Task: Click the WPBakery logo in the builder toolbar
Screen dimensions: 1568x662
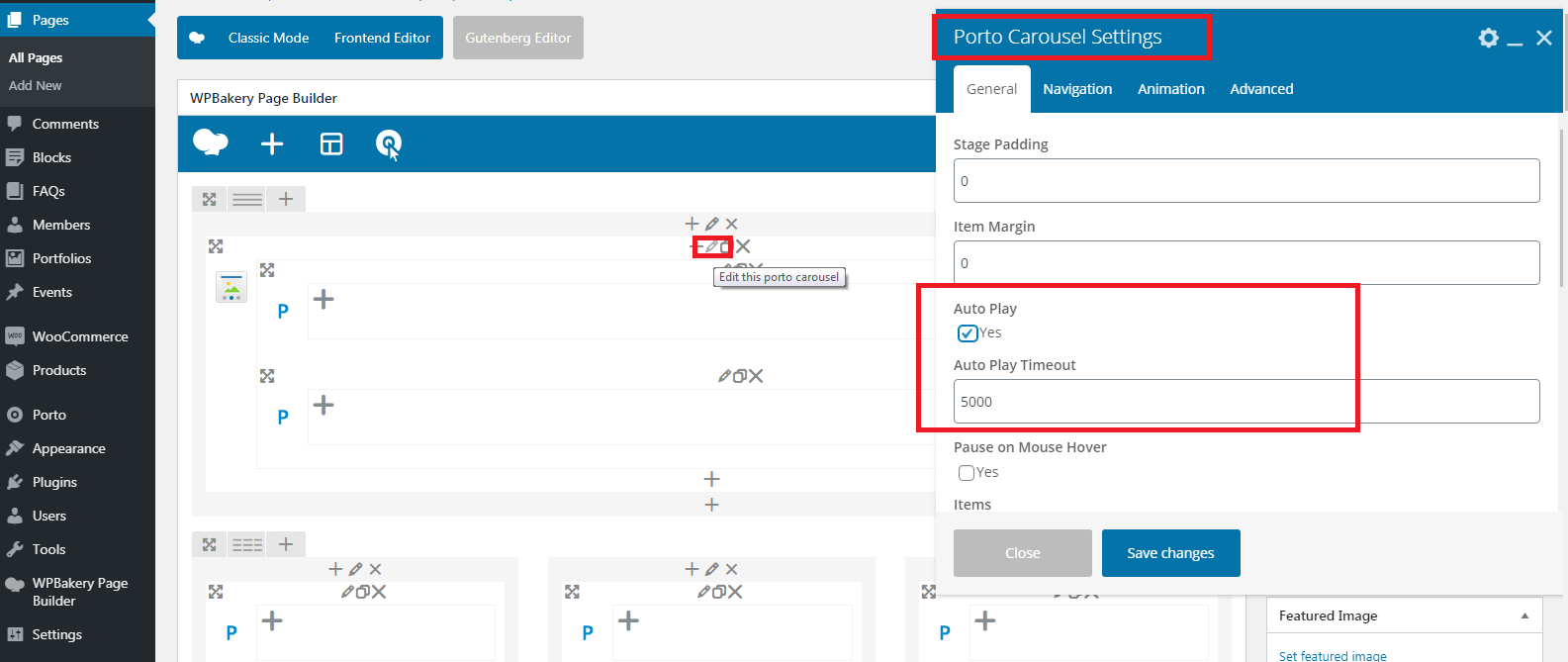Action: [211, 142]
